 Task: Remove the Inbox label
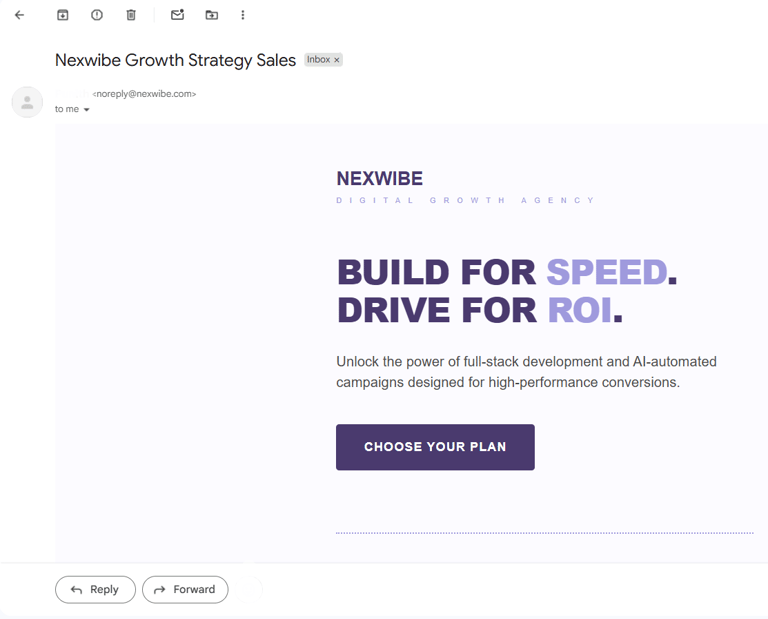coord(336,60)
